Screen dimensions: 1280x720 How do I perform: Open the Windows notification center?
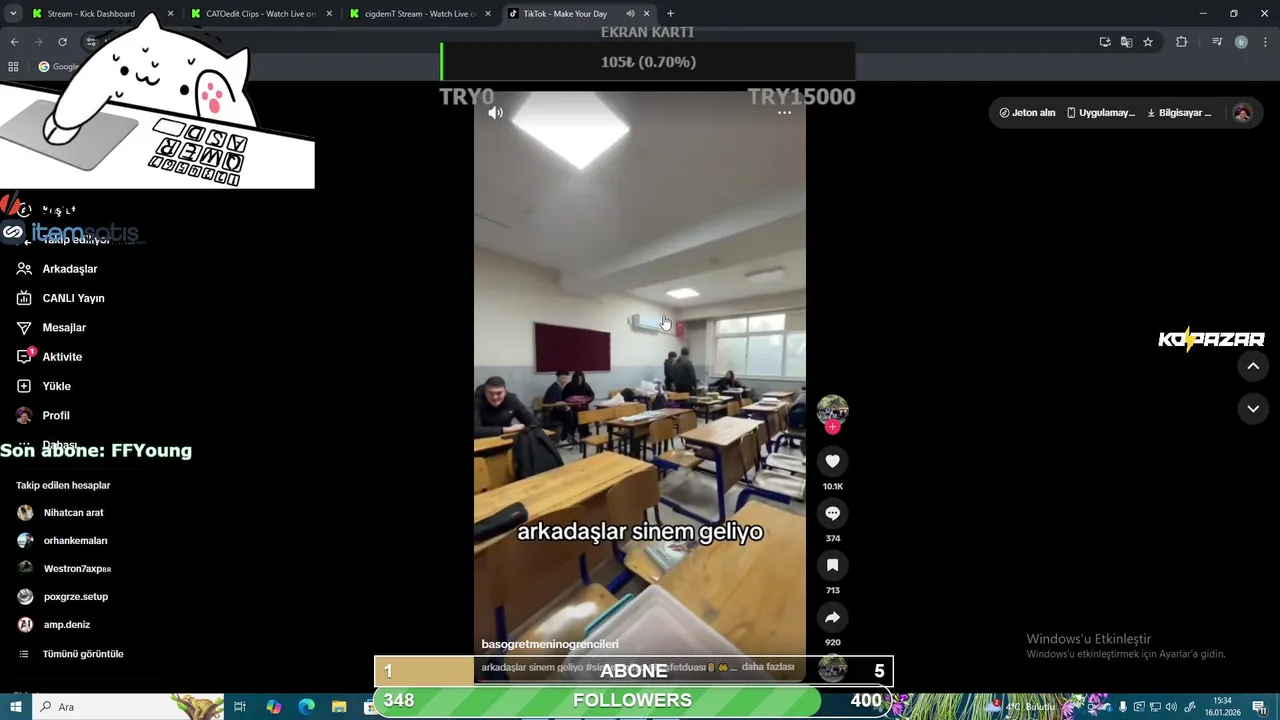1259,707
